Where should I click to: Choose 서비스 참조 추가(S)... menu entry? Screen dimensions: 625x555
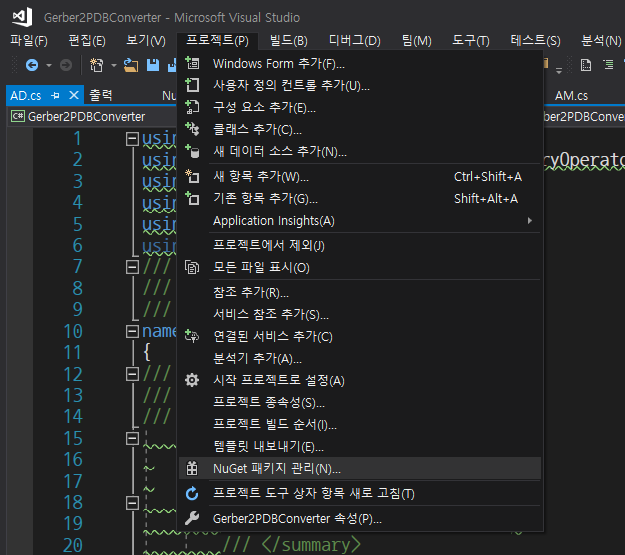360,314
